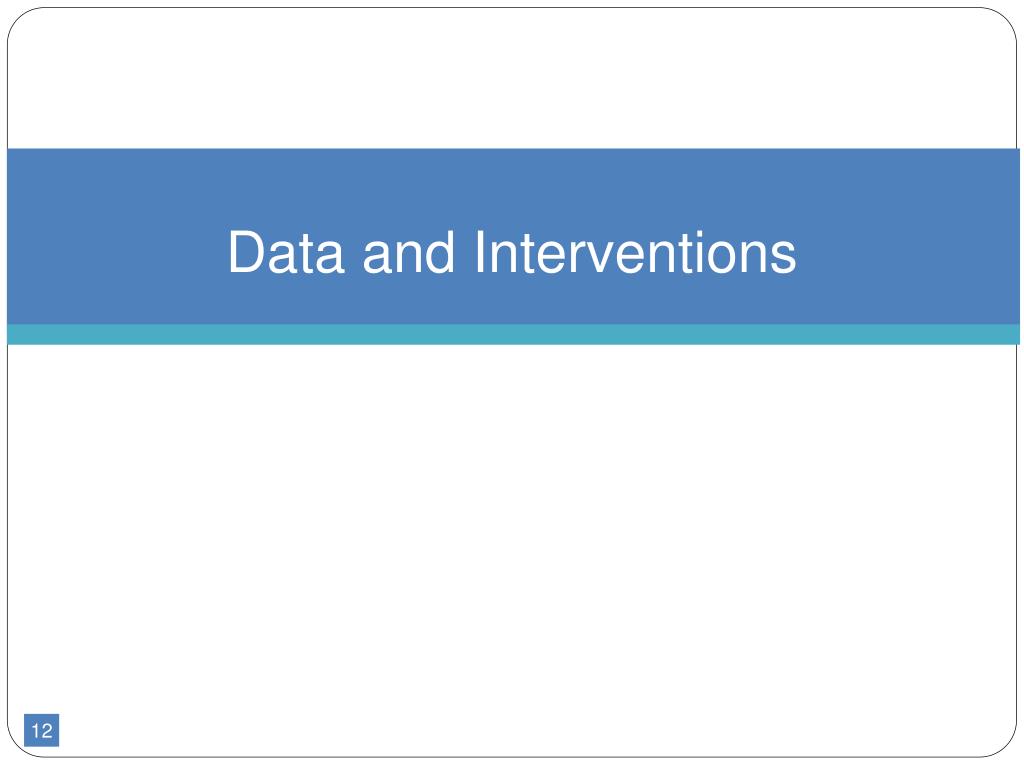This screenshot has width=1024, height=768.
Task: Click the final letter s in Interventions
Action: [784, 257]
